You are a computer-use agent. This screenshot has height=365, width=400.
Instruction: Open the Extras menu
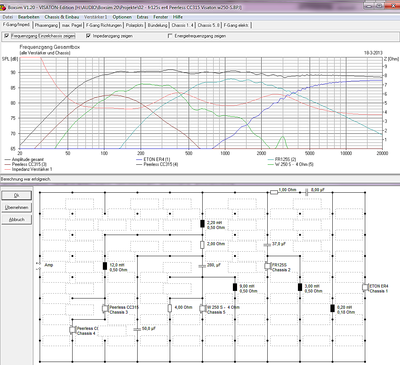[x=142, y=17]
